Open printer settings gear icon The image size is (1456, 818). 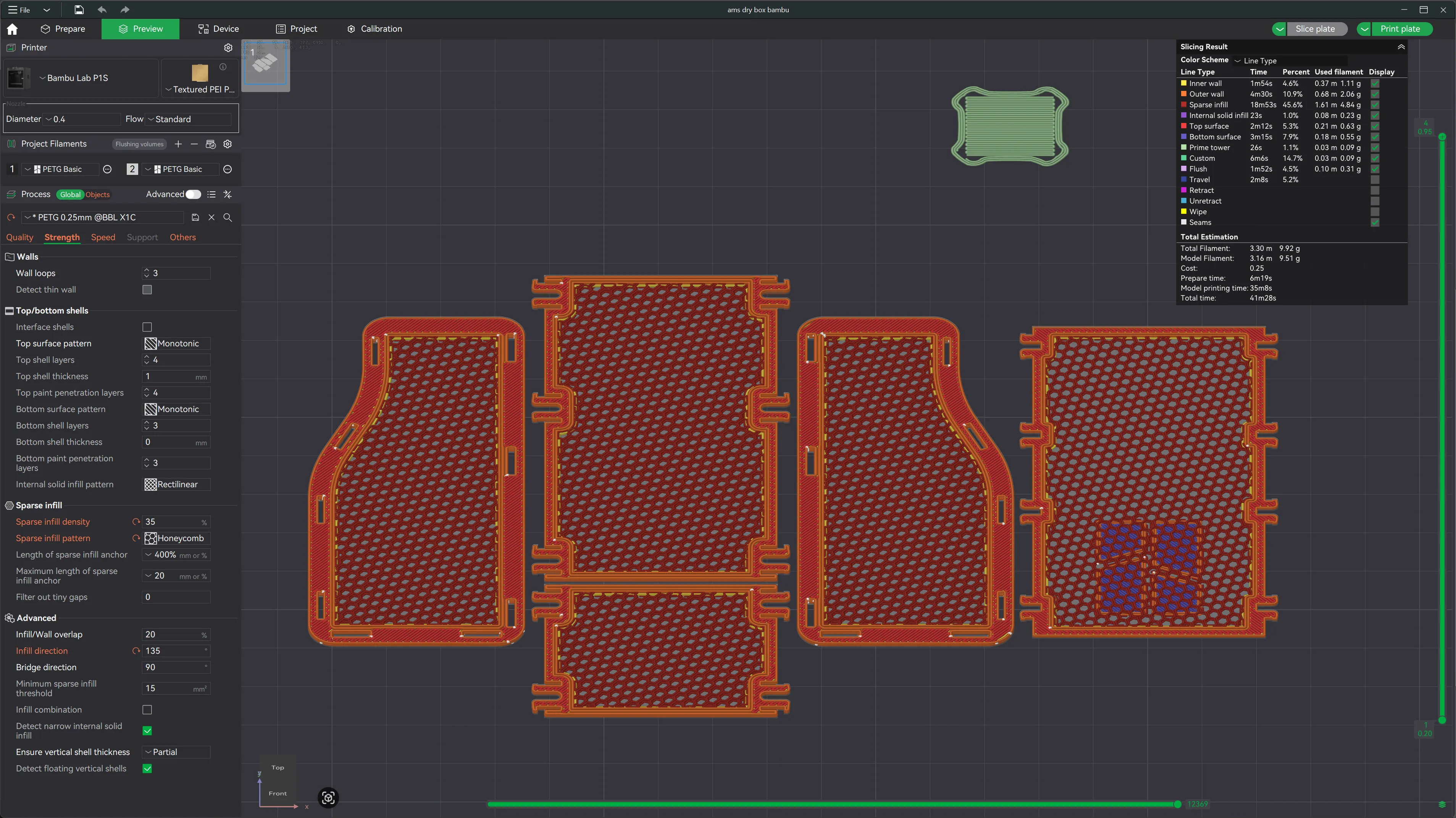[x=228, y=47]
